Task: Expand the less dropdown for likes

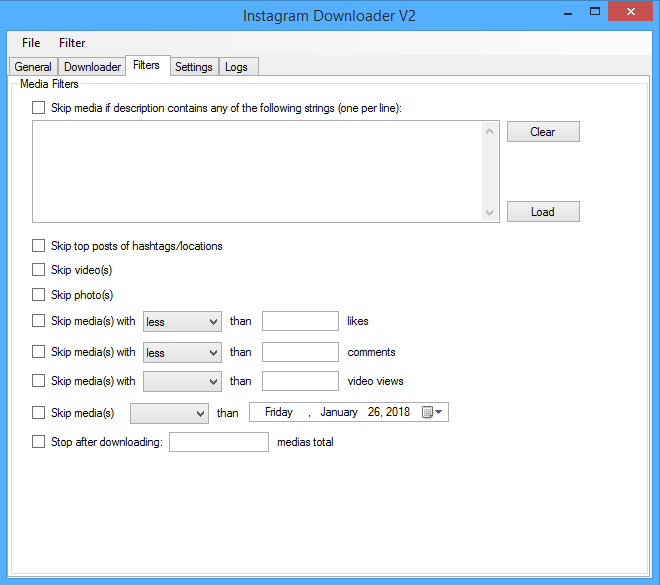Action: pyautogui.click(x=182, y=322)
